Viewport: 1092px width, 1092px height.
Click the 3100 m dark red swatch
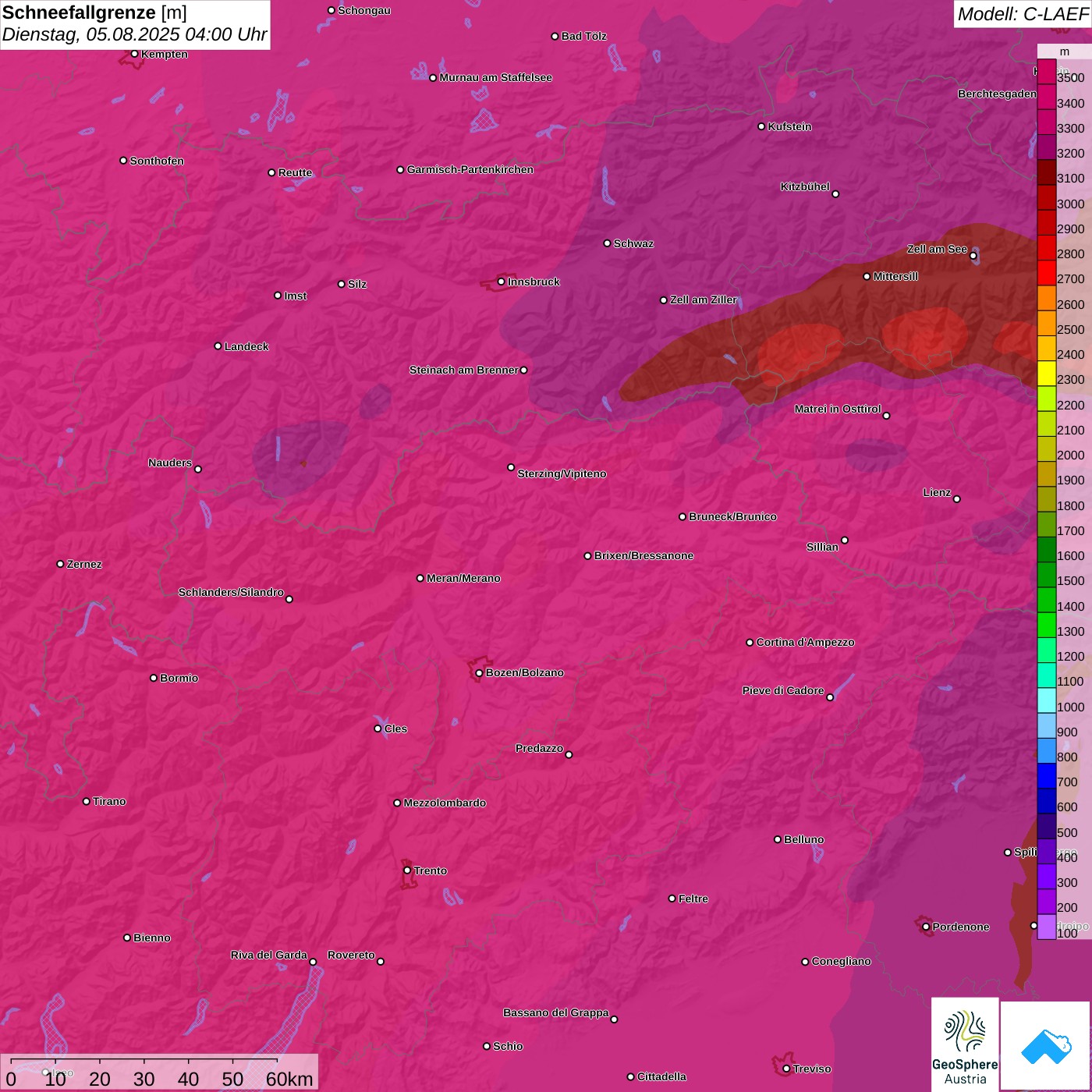[x=1047, y=172]
